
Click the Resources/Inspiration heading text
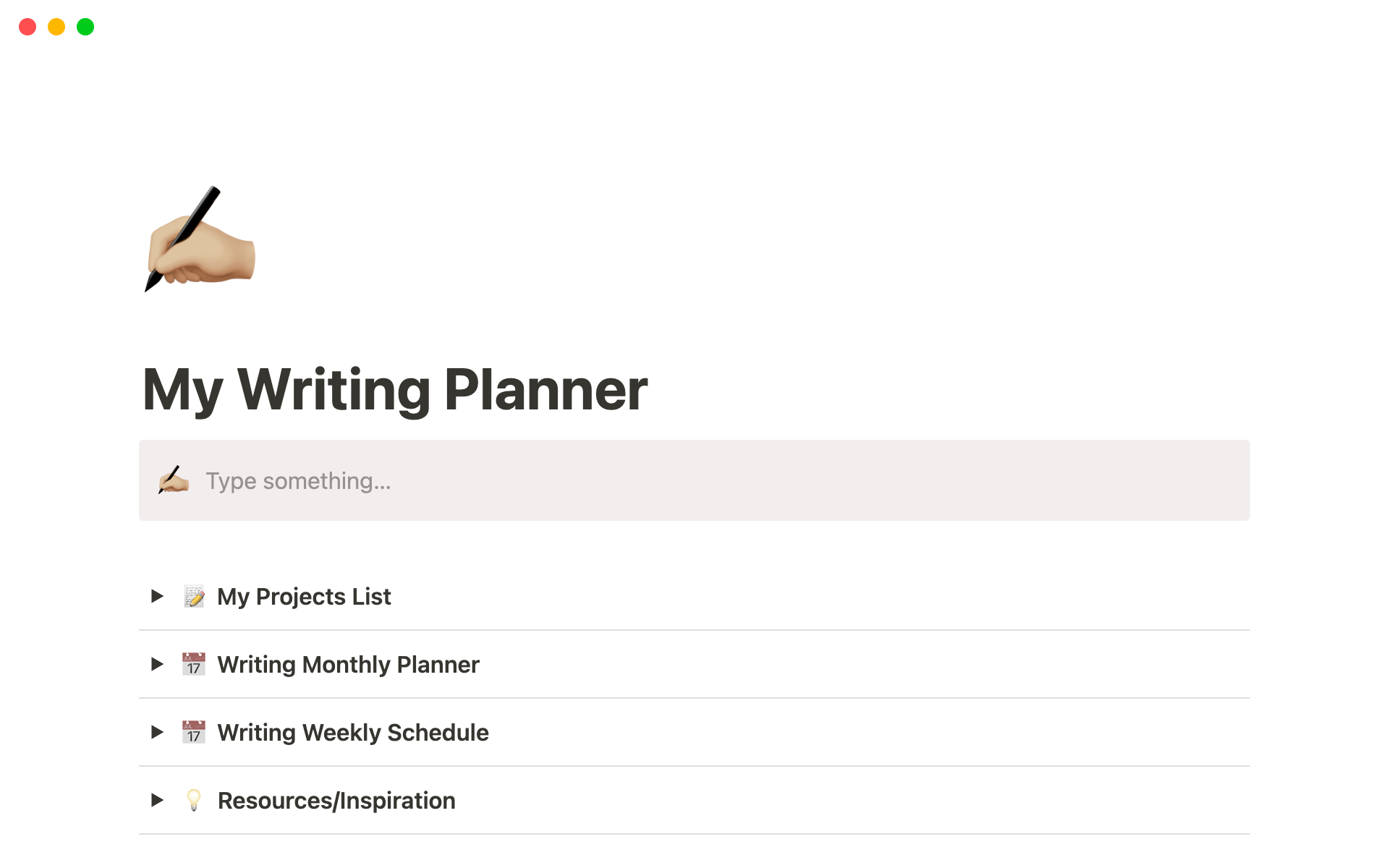(336, 801)
